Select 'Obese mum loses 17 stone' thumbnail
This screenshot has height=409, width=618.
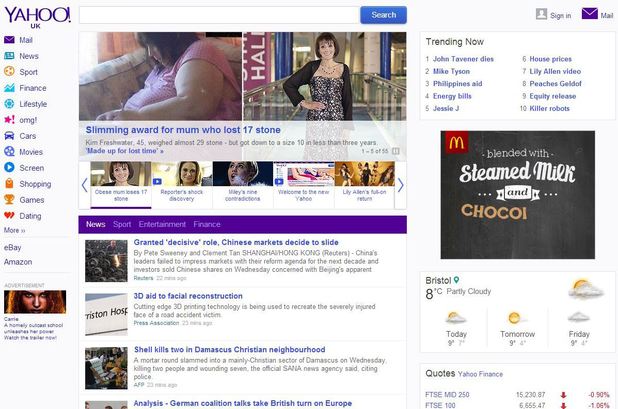coord(121,184)
